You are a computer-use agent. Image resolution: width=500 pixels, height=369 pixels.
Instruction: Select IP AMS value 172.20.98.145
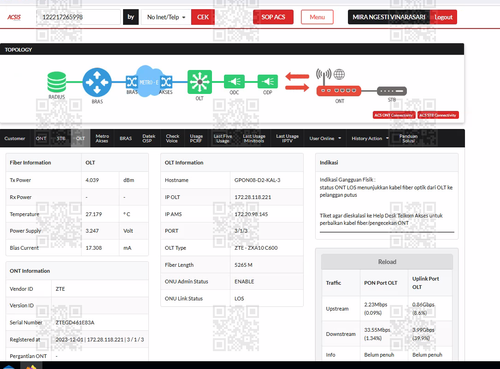[251, 214]
